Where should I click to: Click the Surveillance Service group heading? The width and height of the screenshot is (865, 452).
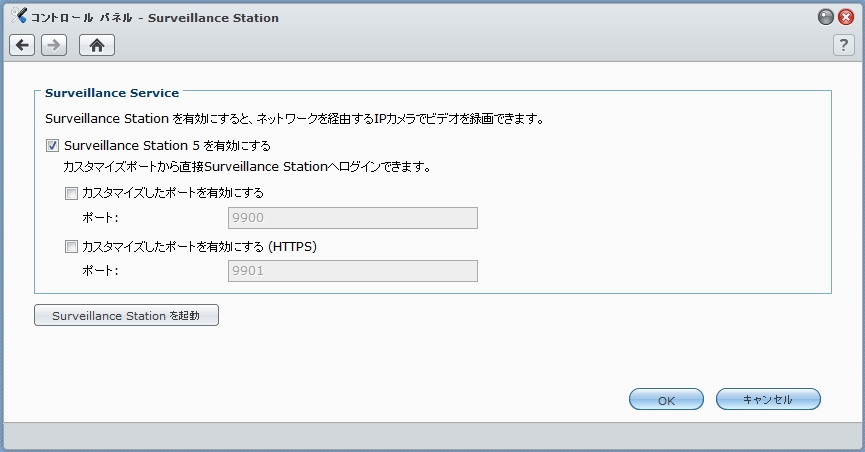click(112, 93)
